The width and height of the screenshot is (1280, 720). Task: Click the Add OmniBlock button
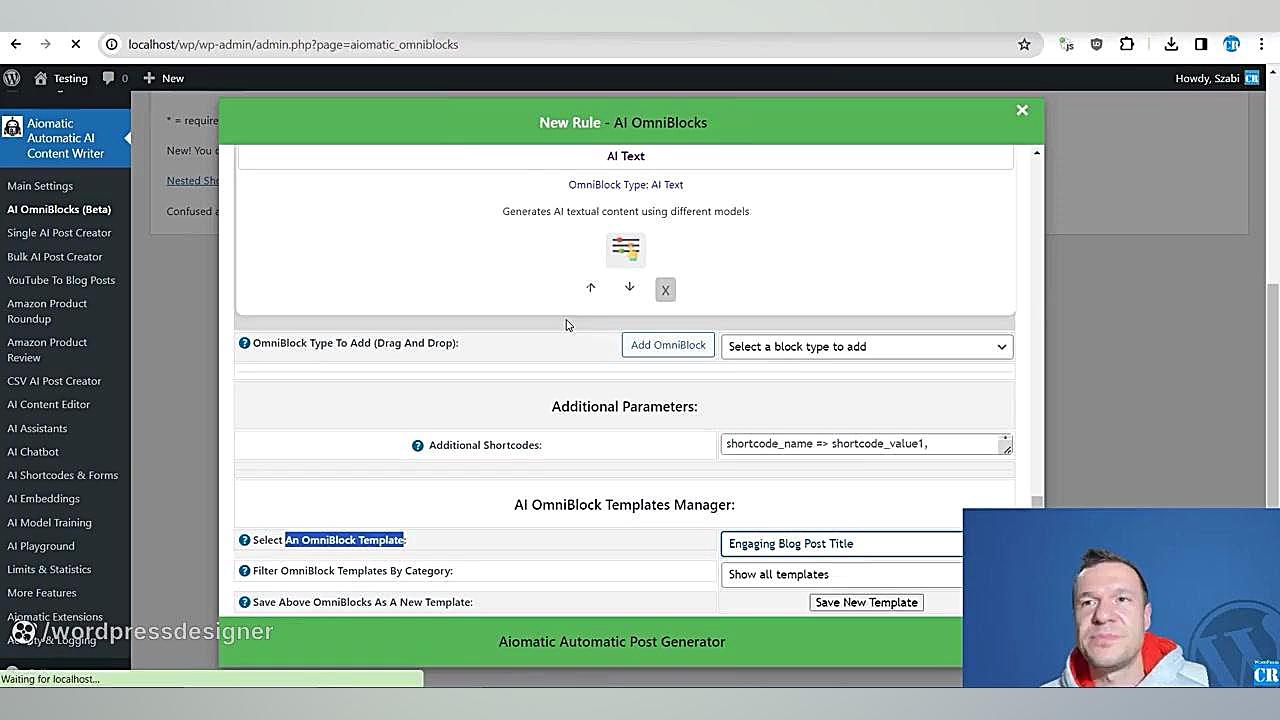(668, 345)
